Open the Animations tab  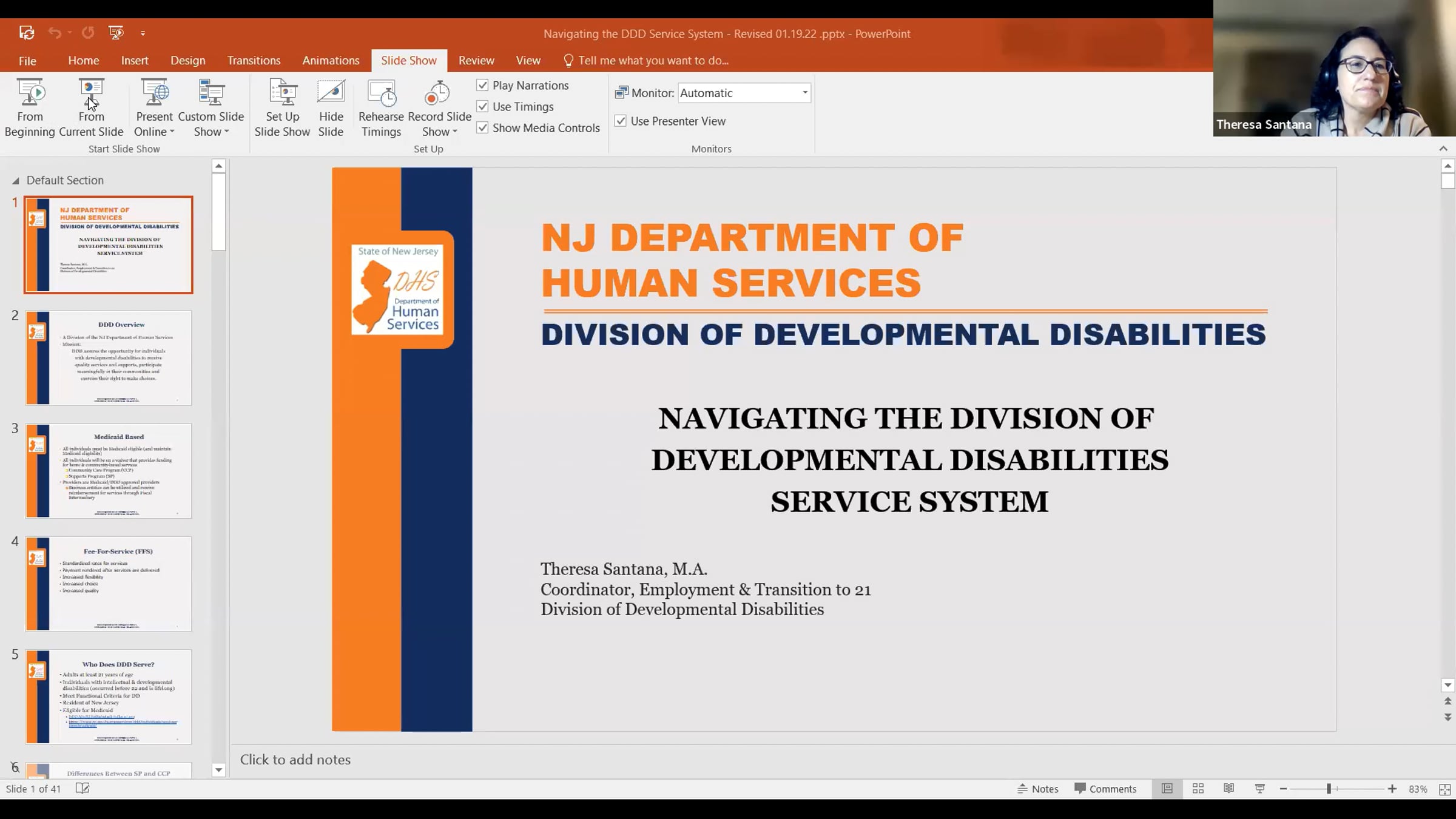(331, 61)
